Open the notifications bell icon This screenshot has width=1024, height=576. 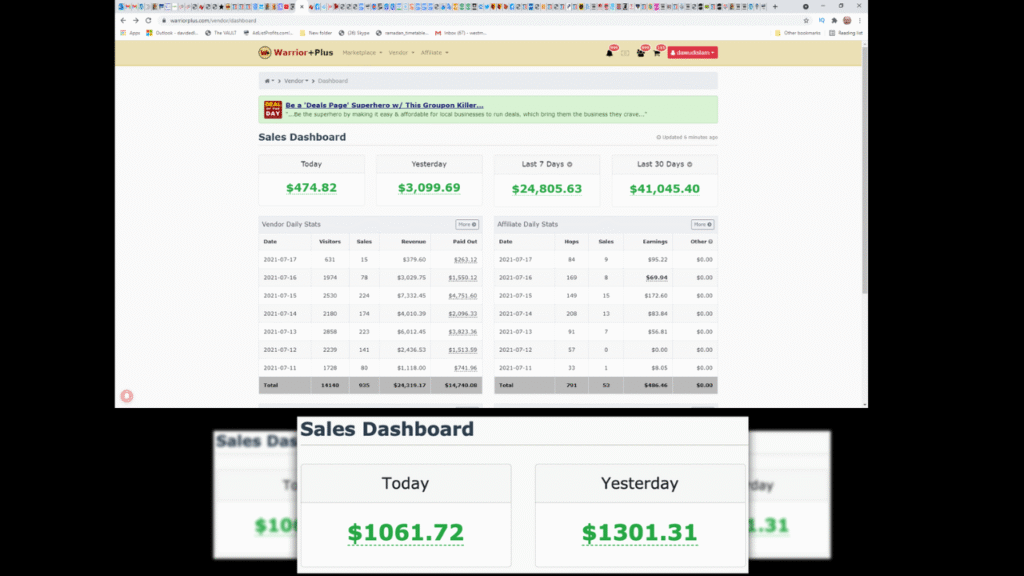click(609, 52)
